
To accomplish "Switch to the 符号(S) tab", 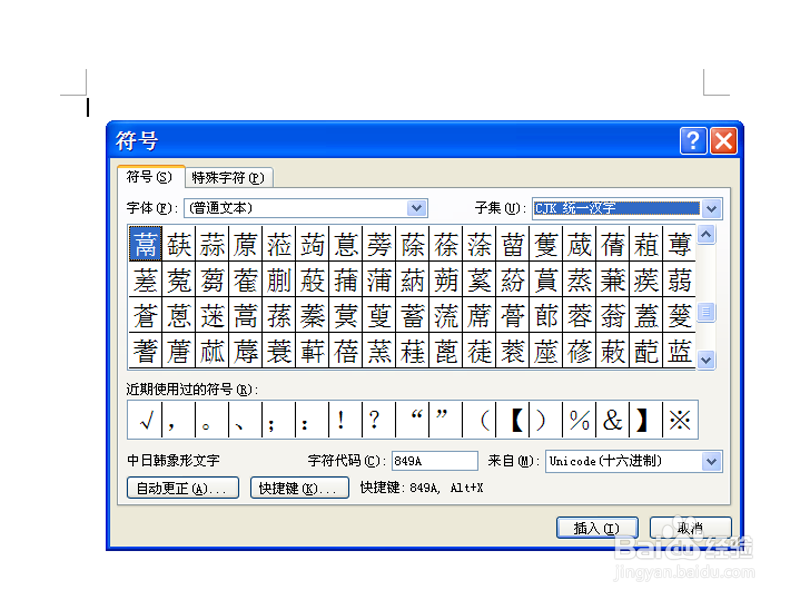I will (x=150, y=177).
